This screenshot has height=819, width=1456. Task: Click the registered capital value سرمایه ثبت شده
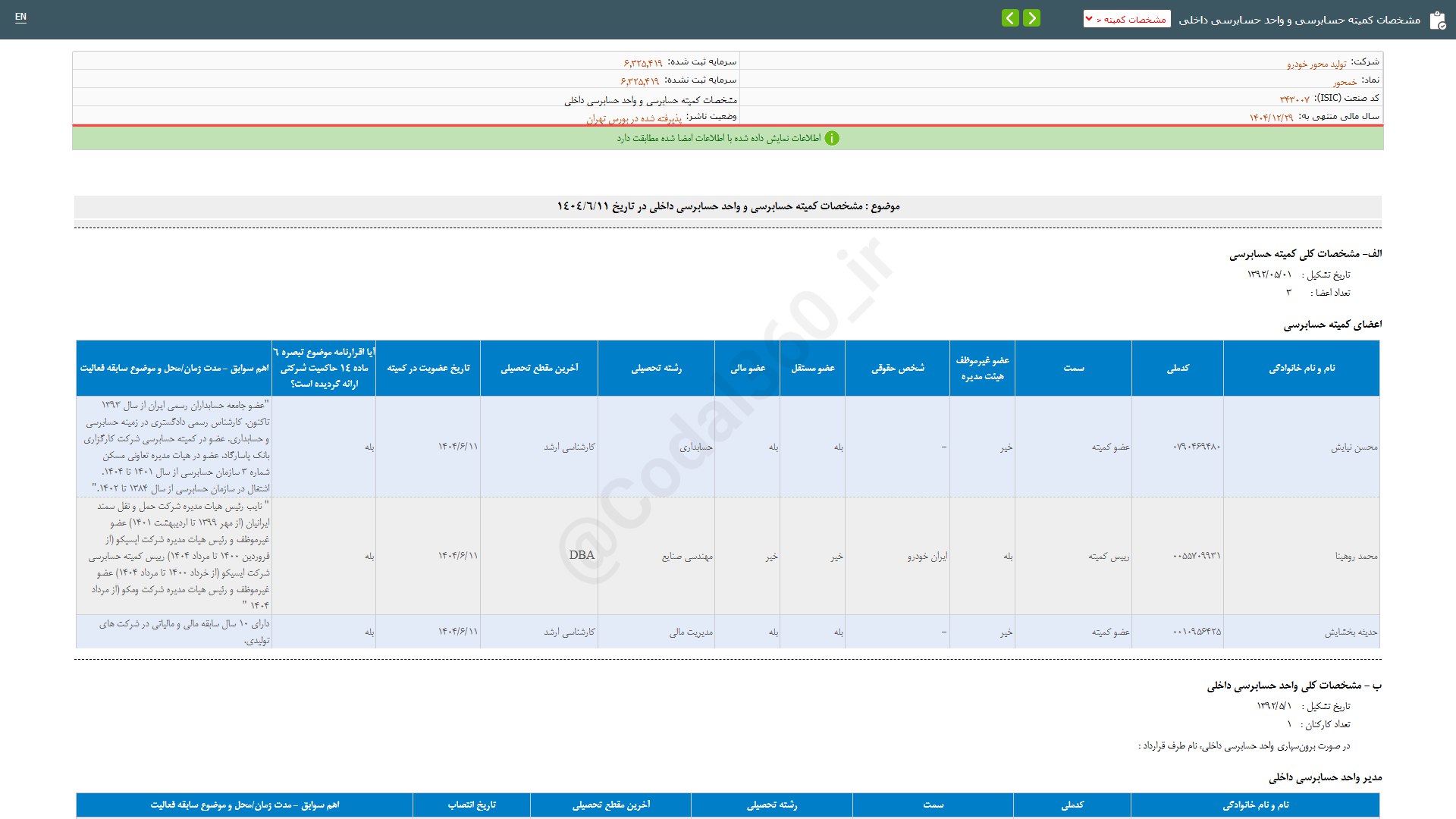click(x=643, y=63)
